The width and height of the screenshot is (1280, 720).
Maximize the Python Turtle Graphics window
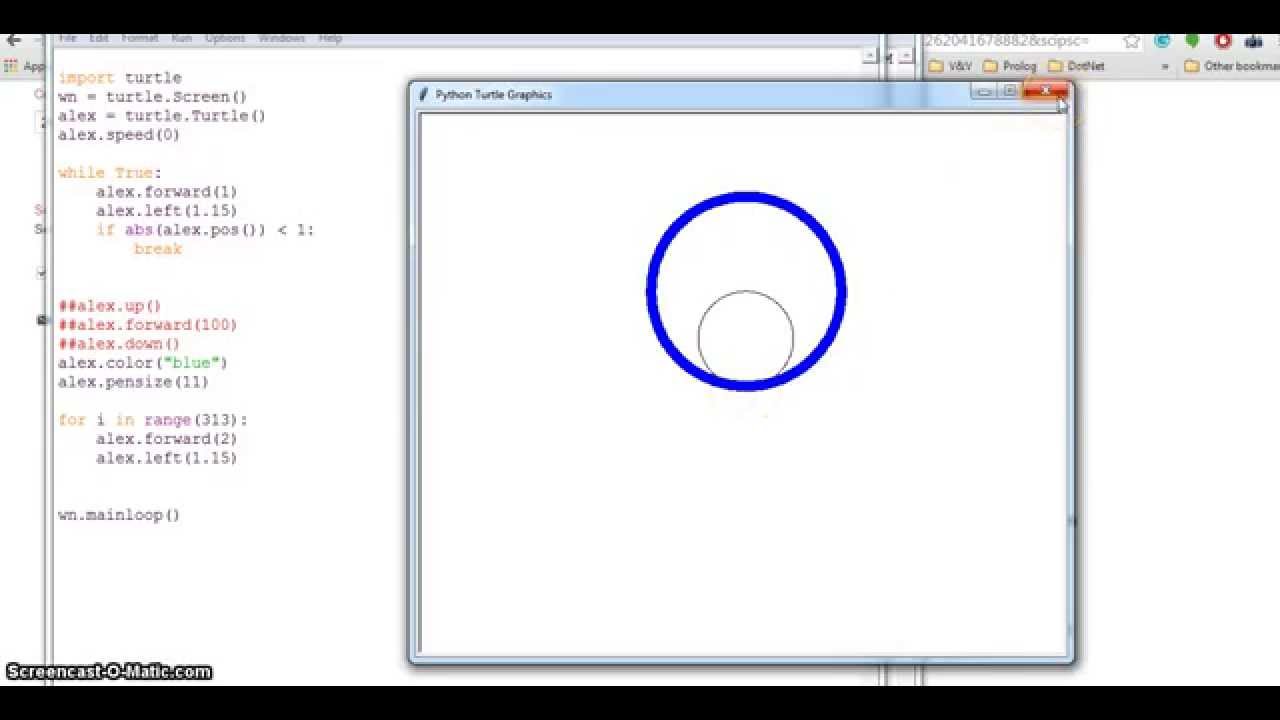pyautogui.click(x=1009, y=91)
